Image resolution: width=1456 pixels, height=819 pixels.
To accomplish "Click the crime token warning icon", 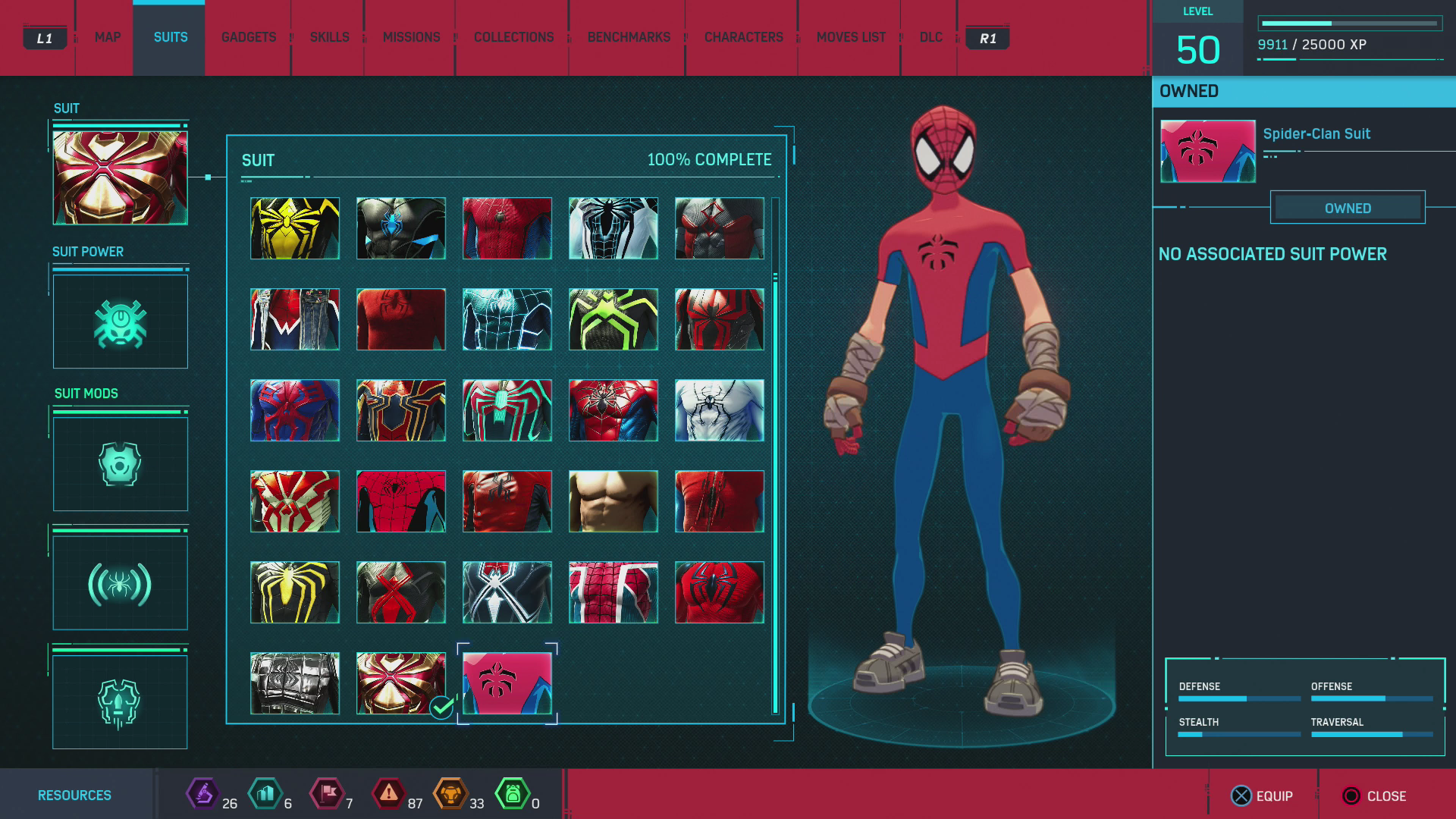I will 388,794.
